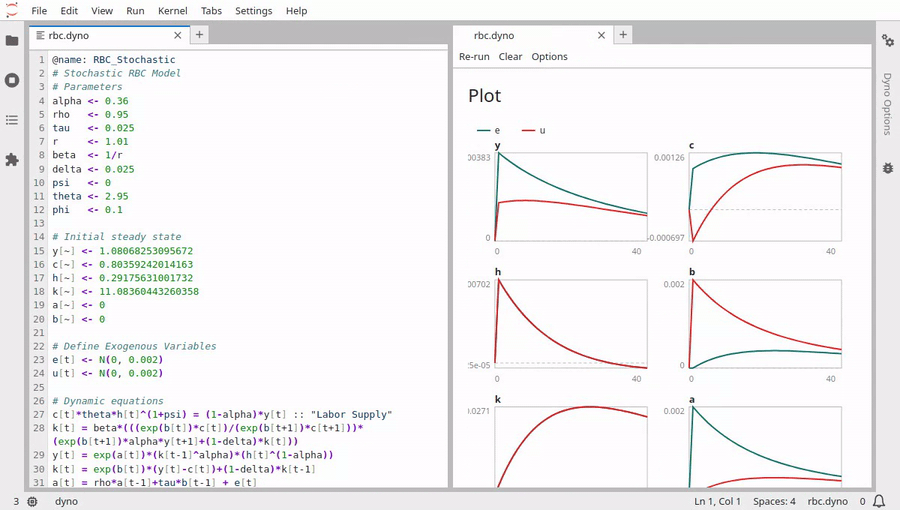Close the right rbc.dyno plot tab
This screenshot has height=510, width=900.
click(601, 36)
